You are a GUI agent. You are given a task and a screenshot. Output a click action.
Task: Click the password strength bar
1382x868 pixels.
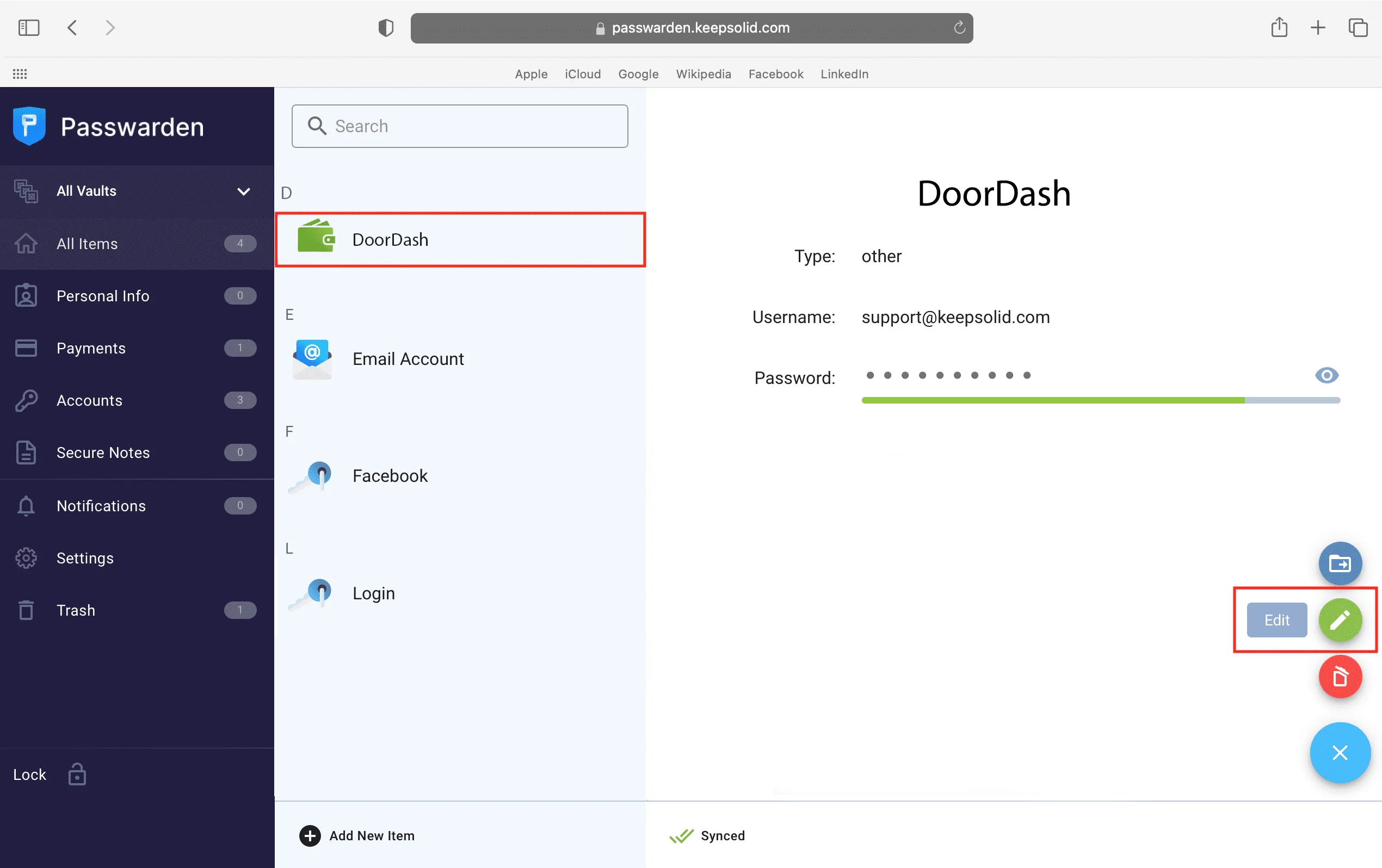click(1100, 400)
